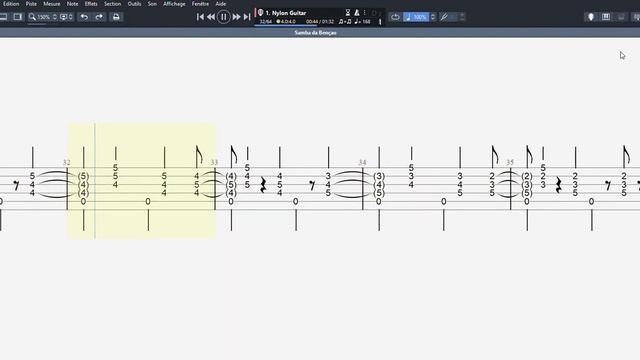
Task: Click the zoom magnifier icon
Action: (32, 17)
